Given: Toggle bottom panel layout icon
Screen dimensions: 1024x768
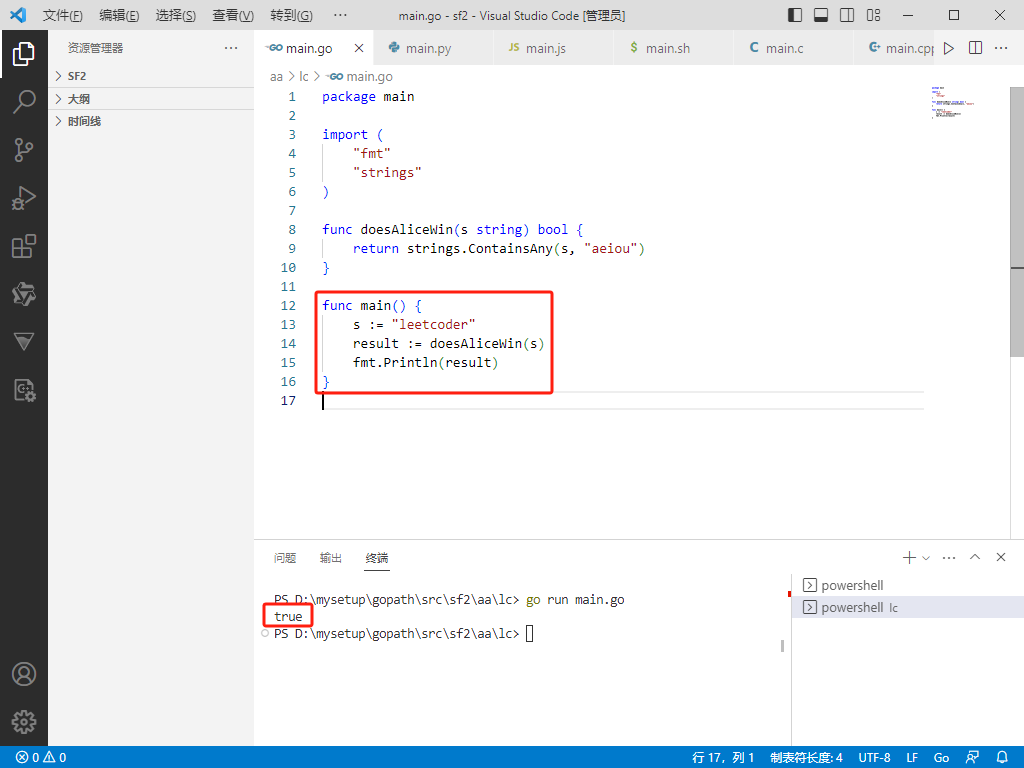Looking at the screenshot, I should (x=821, y=15).
